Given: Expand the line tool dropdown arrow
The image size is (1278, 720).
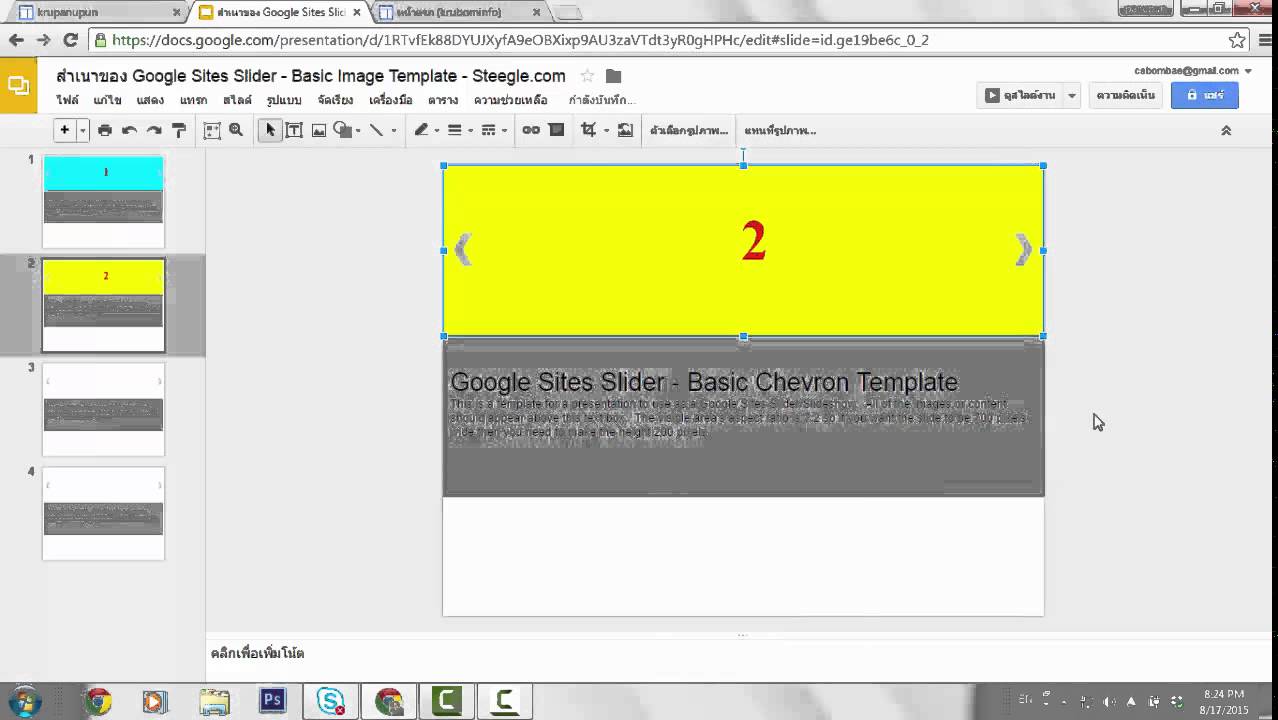Looking at the screenshot, I should (x=393, y=131).
